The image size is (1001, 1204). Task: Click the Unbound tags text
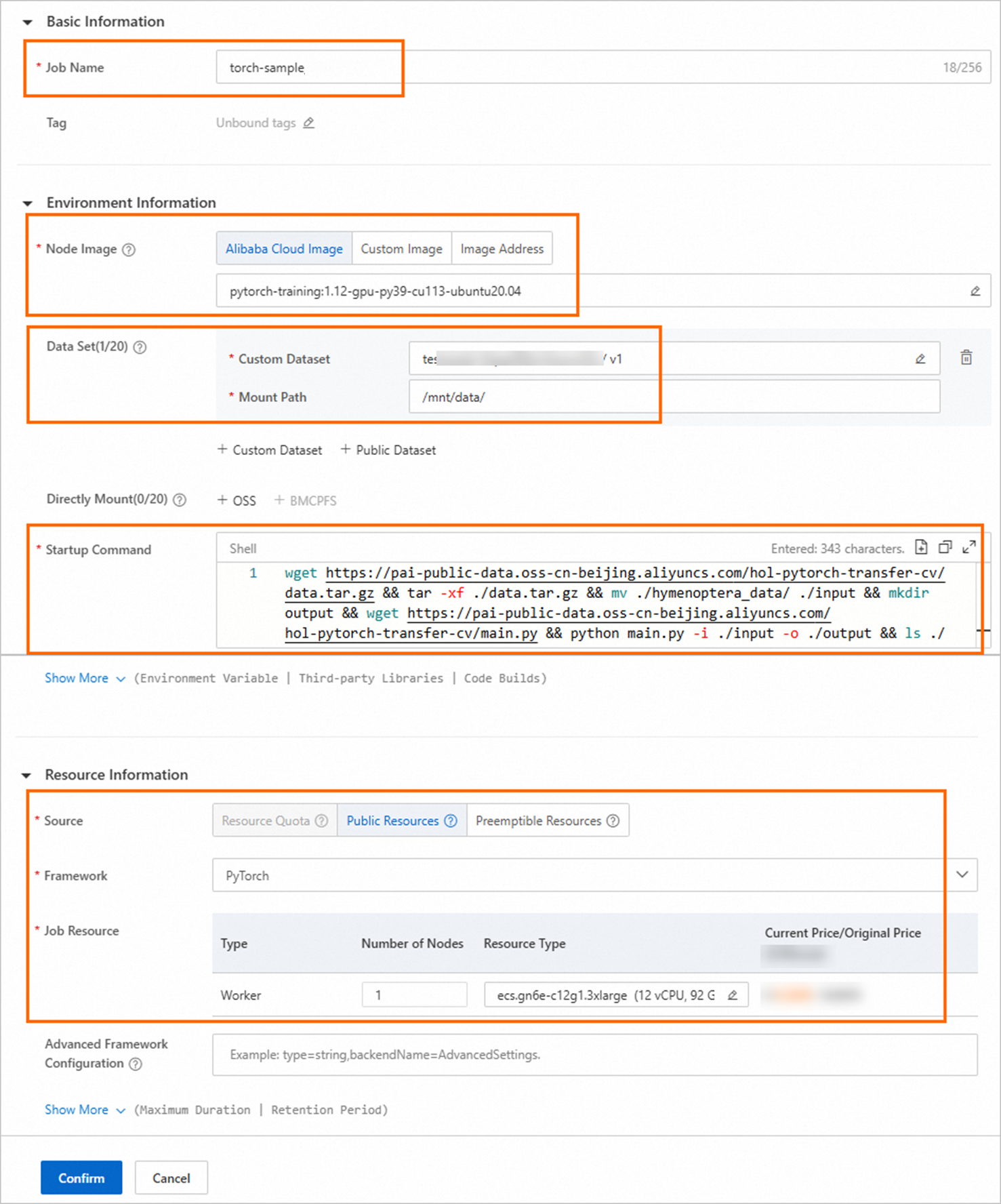click(x=256, y=123)
